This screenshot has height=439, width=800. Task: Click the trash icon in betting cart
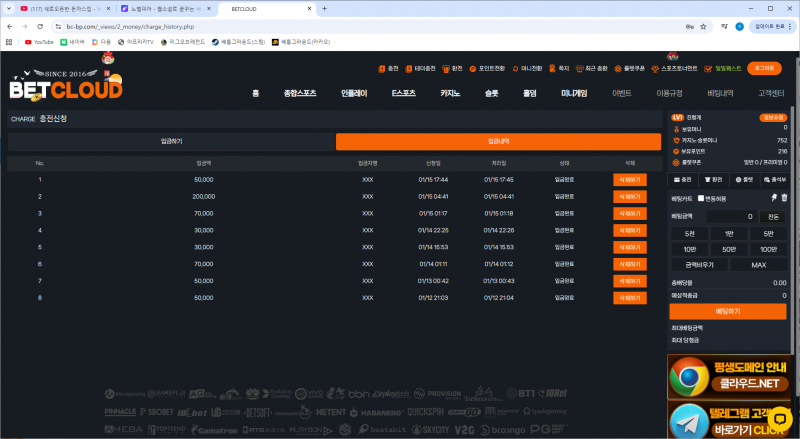point(783,198)
